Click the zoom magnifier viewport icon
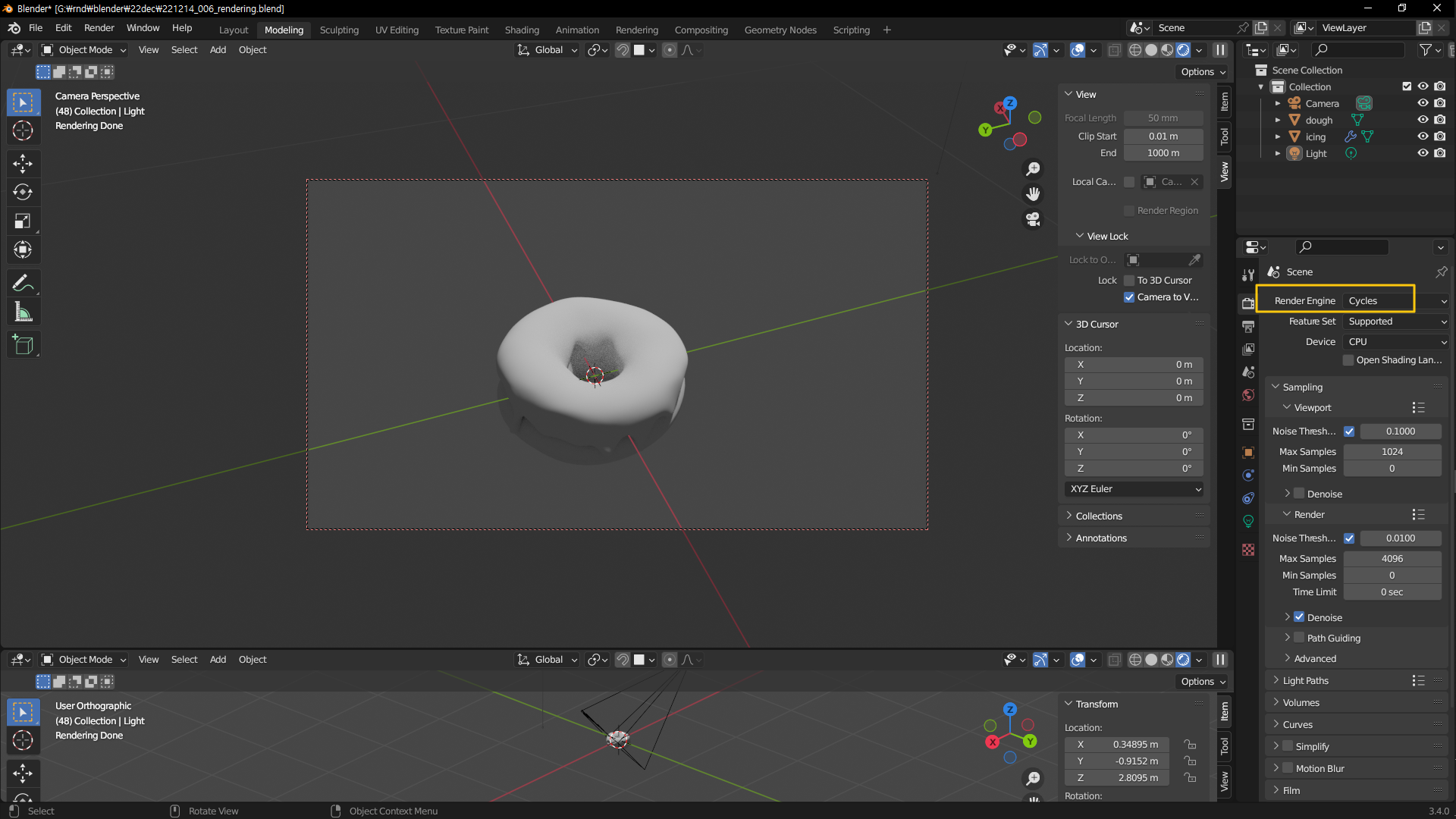This screenshot has width=1456, height=819. tap(1033, 168)
